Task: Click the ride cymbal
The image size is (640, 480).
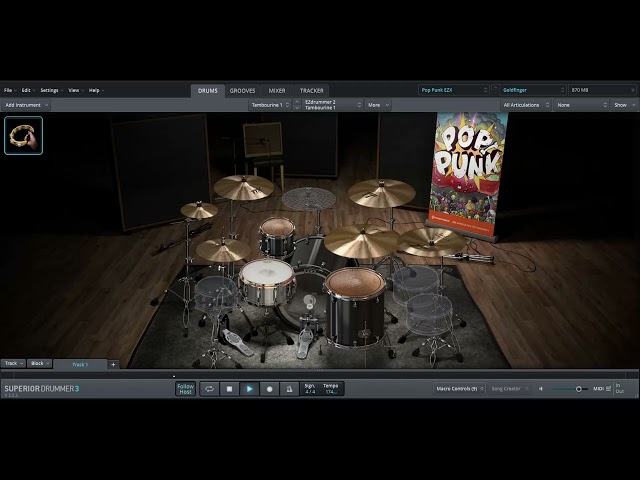Action: pos(362,241)
